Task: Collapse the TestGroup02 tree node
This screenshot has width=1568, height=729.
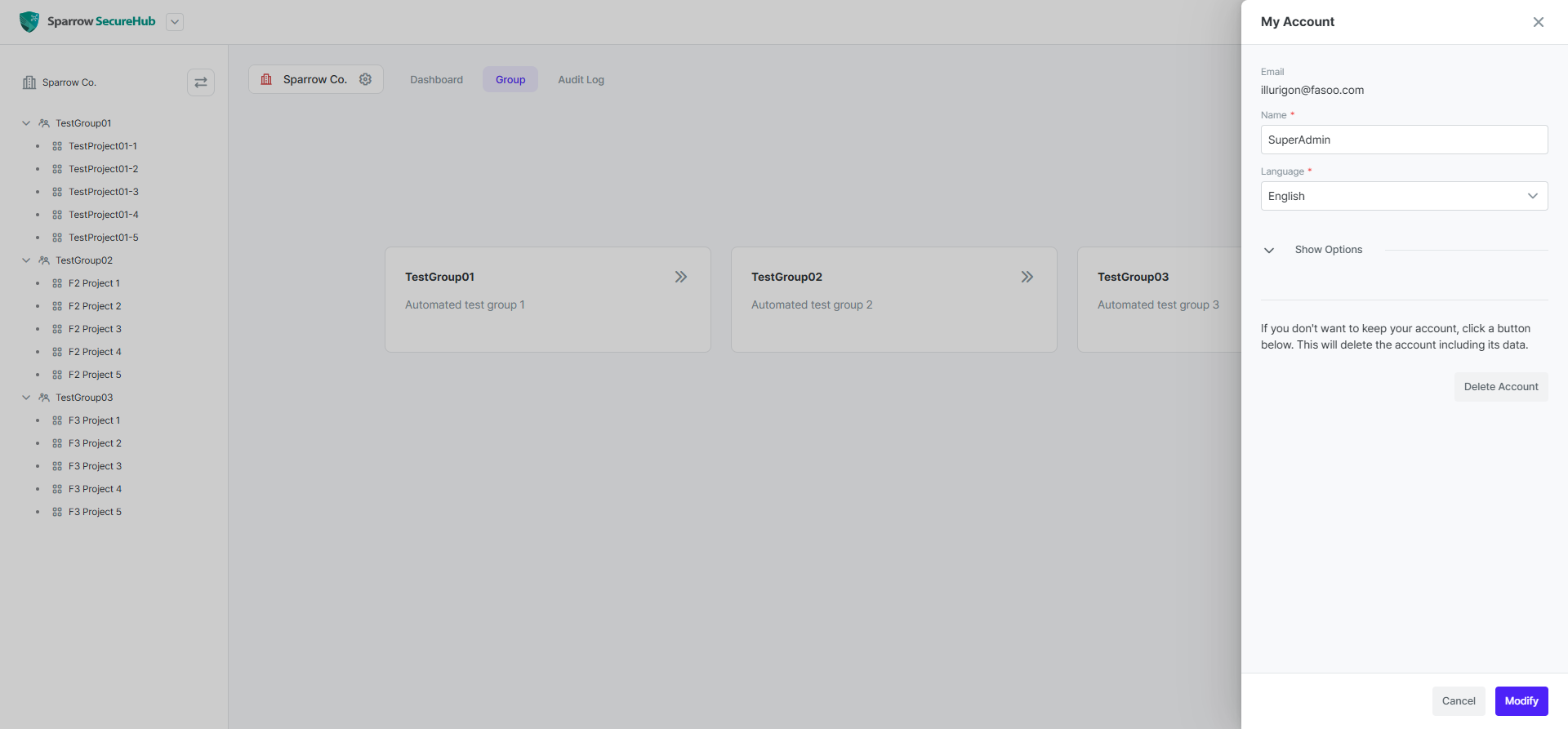Action: pos(26,260)
